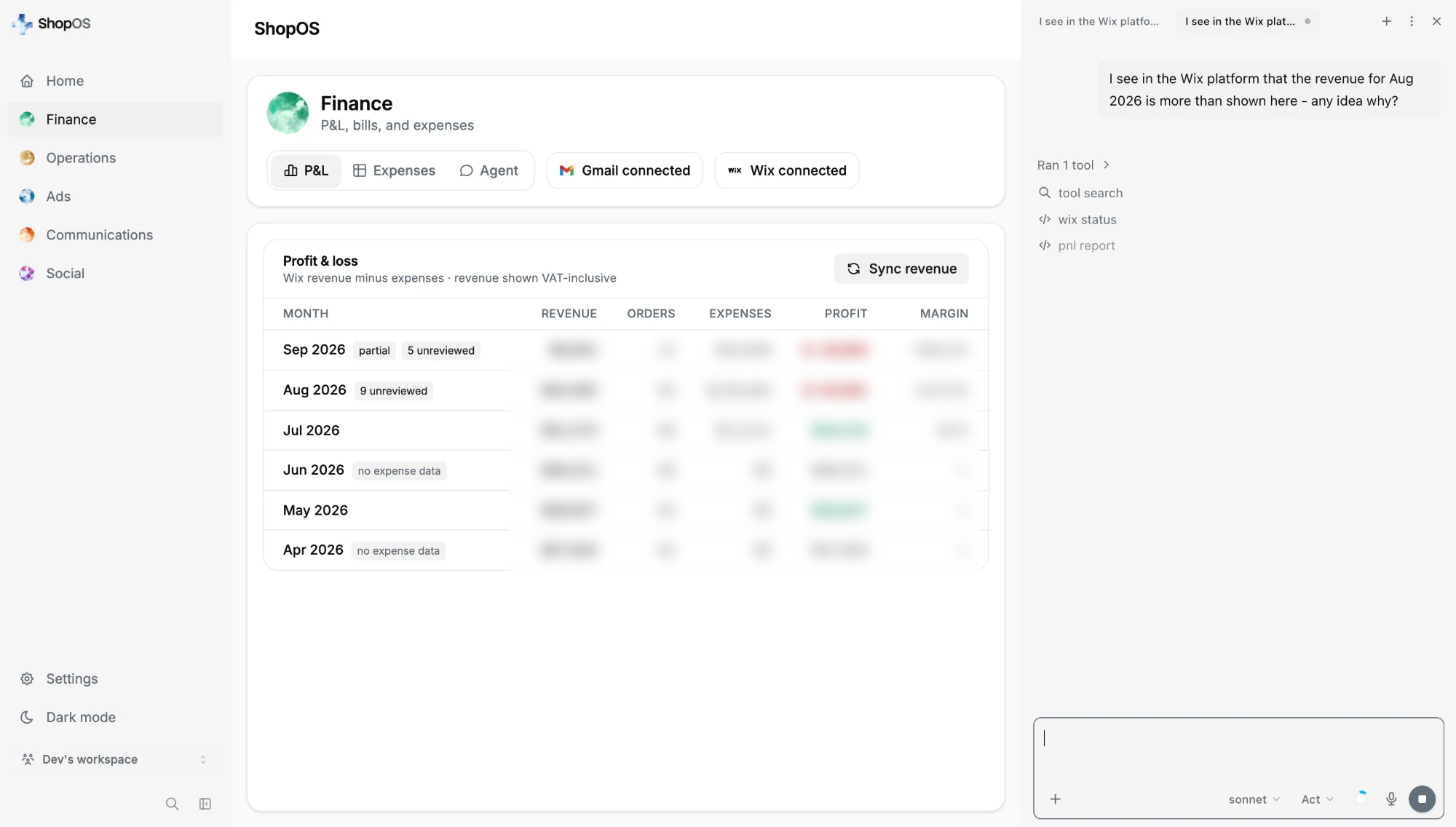Click the MARGIN column header
Screen dimensions: 1456x827
943,314
